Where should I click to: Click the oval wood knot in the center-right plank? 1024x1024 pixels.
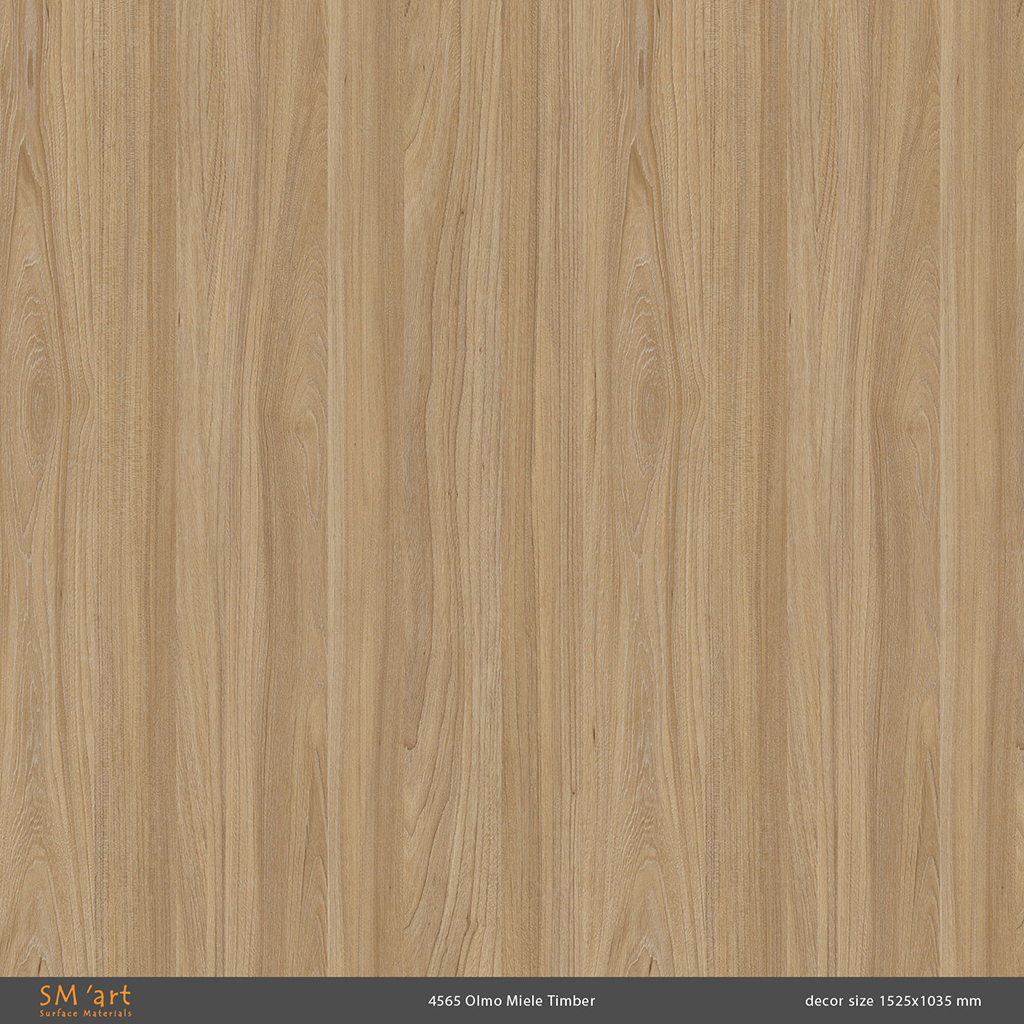(x=651, y=405)
